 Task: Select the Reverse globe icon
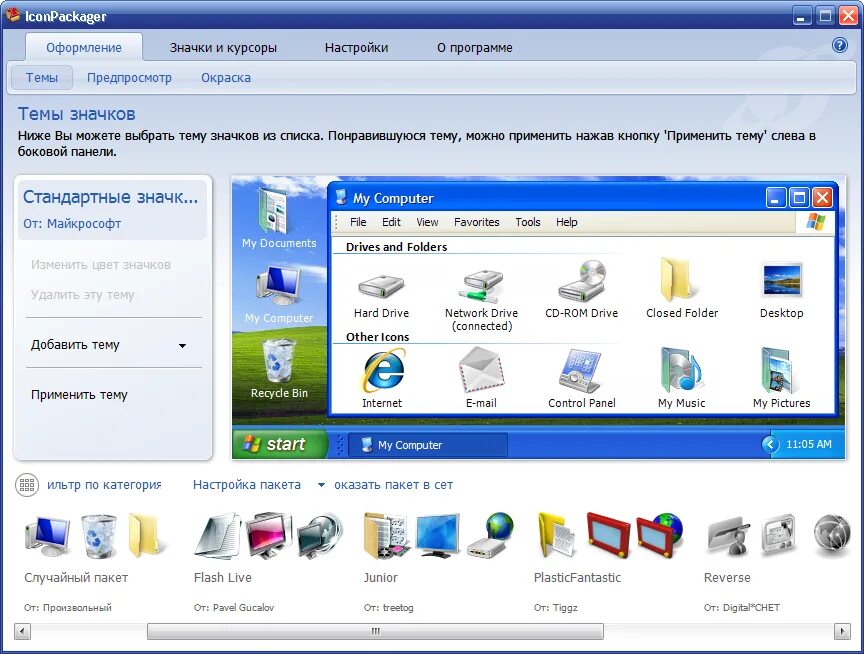click(832, 536)
